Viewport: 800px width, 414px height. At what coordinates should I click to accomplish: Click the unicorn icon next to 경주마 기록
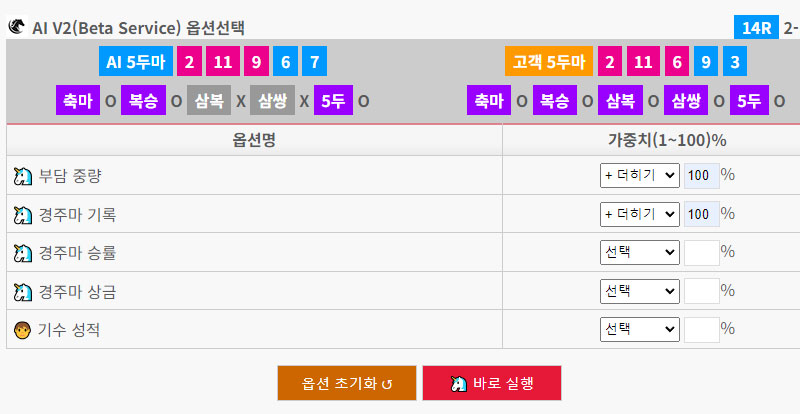coord(22,215)
